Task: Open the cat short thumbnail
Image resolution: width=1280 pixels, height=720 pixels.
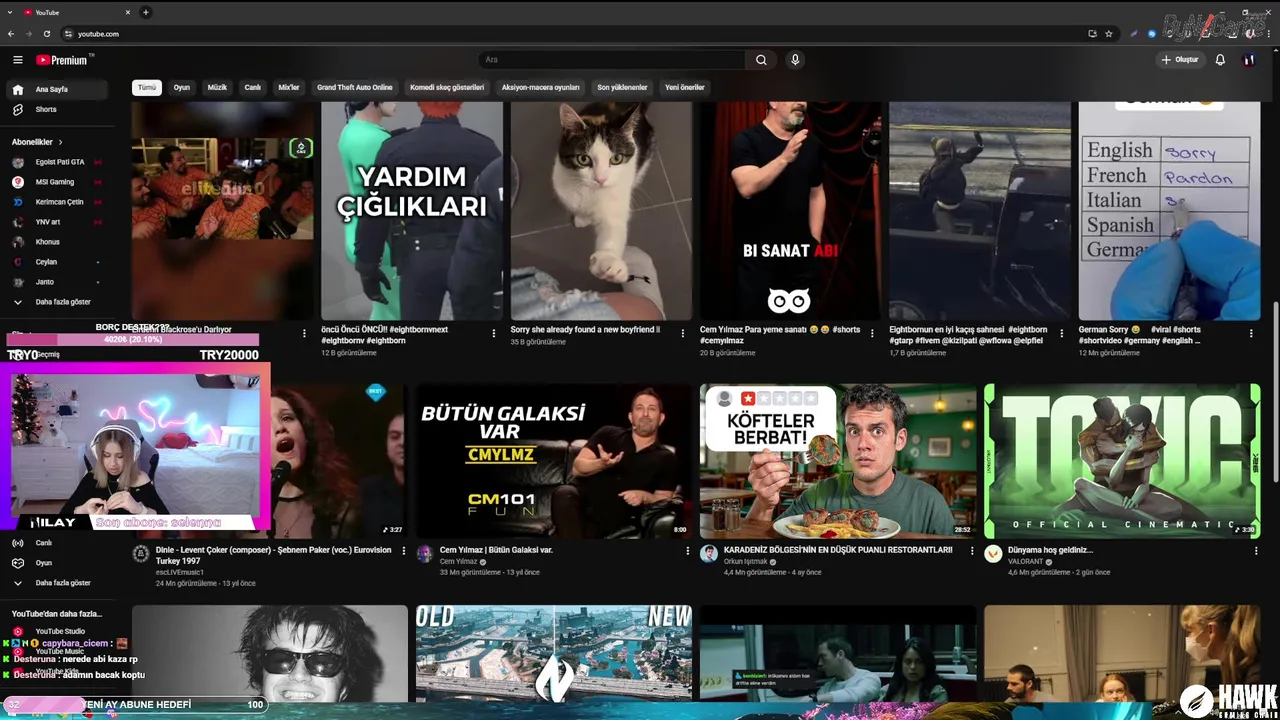Action: coord(601,210)
